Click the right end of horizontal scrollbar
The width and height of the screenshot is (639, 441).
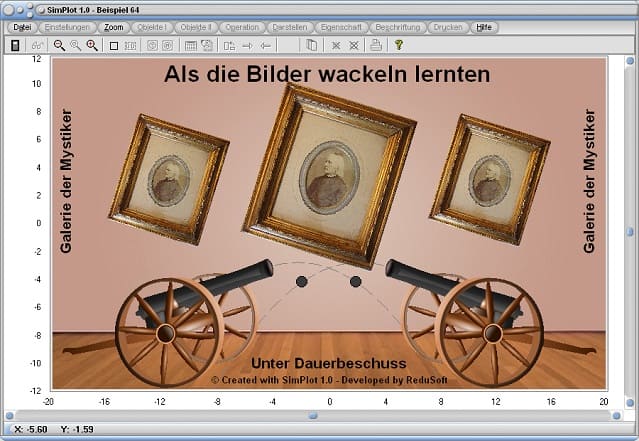click(617, 416)
